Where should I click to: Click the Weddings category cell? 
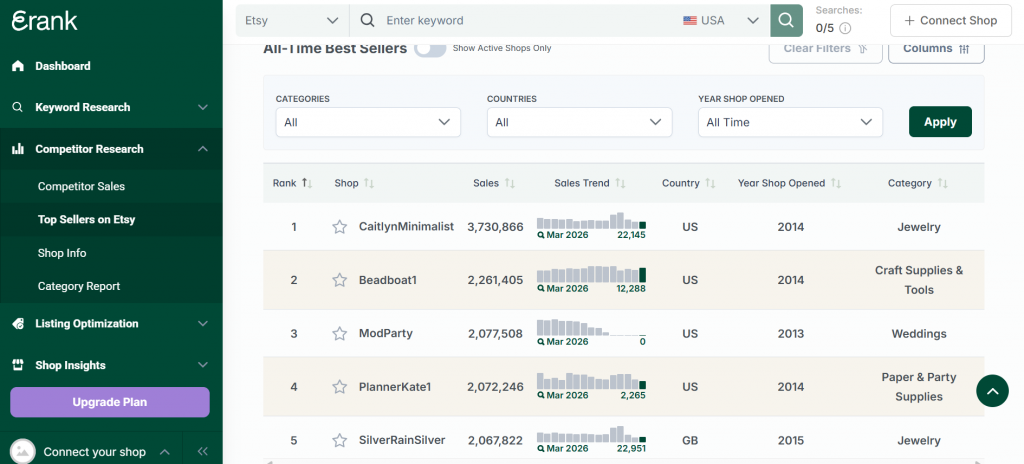tap(919, 334)
